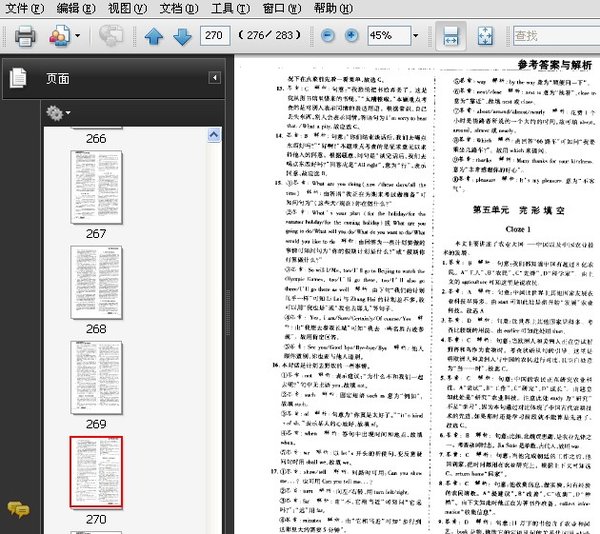Image resolution: width=600 pixels, height=534 pixels.
Task: Select the page 268 thumbnail
Action: [x=96, y=282]
